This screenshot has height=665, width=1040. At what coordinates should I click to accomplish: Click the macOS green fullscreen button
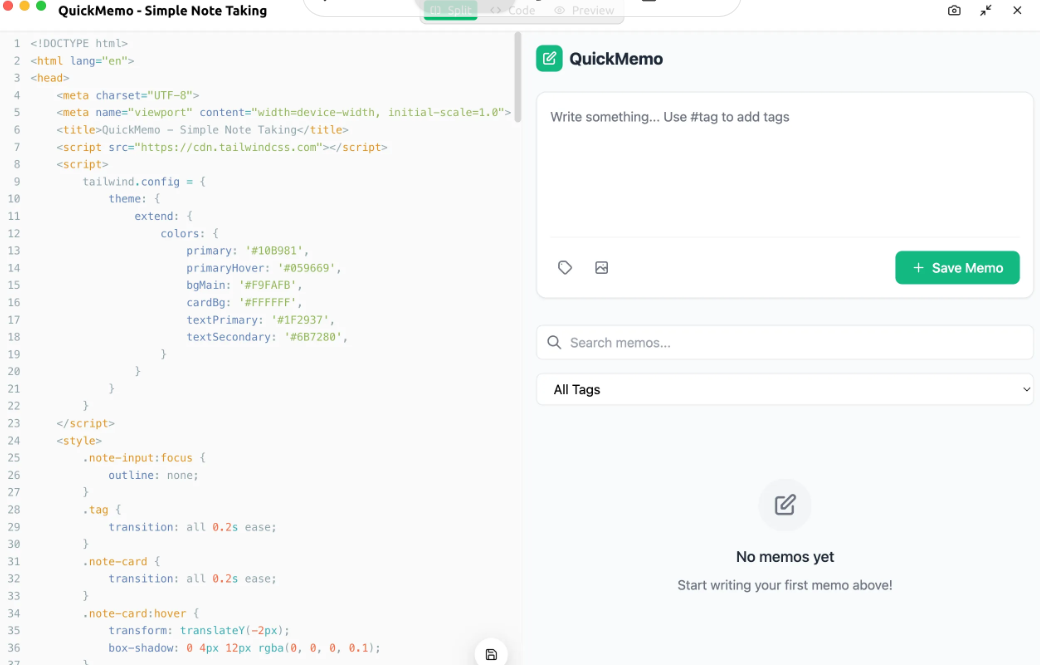point(41,6)
